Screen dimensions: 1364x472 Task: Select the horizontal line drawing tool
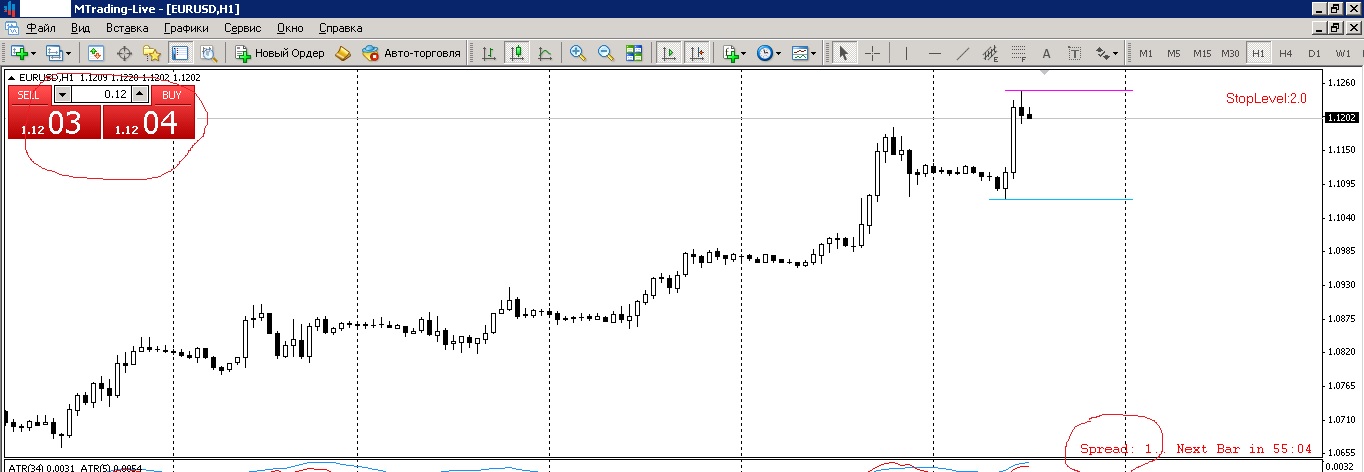tap(935, 53)
